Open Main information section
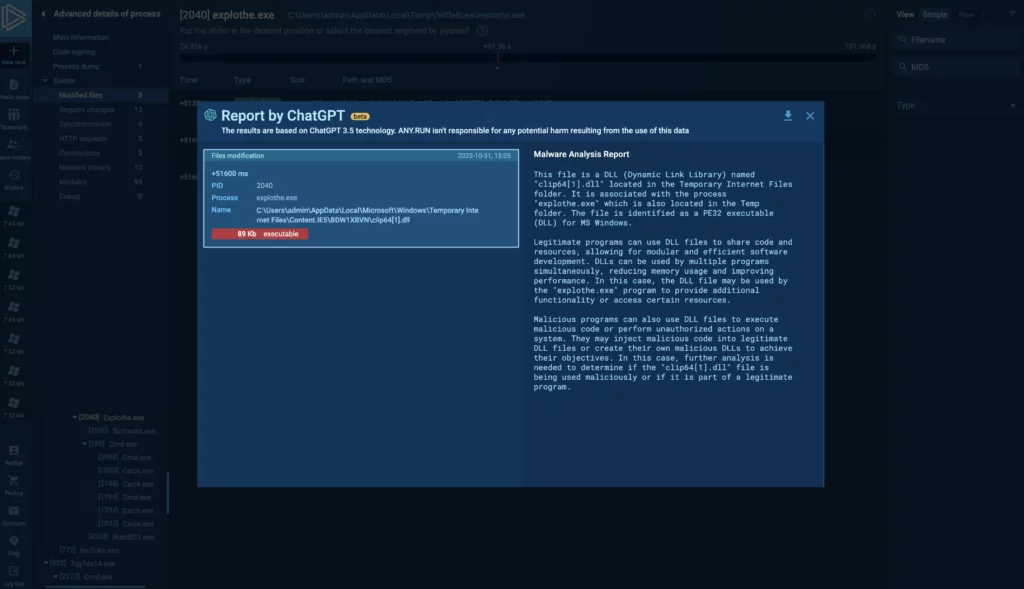1024x589 pixels. click(80, 37)
